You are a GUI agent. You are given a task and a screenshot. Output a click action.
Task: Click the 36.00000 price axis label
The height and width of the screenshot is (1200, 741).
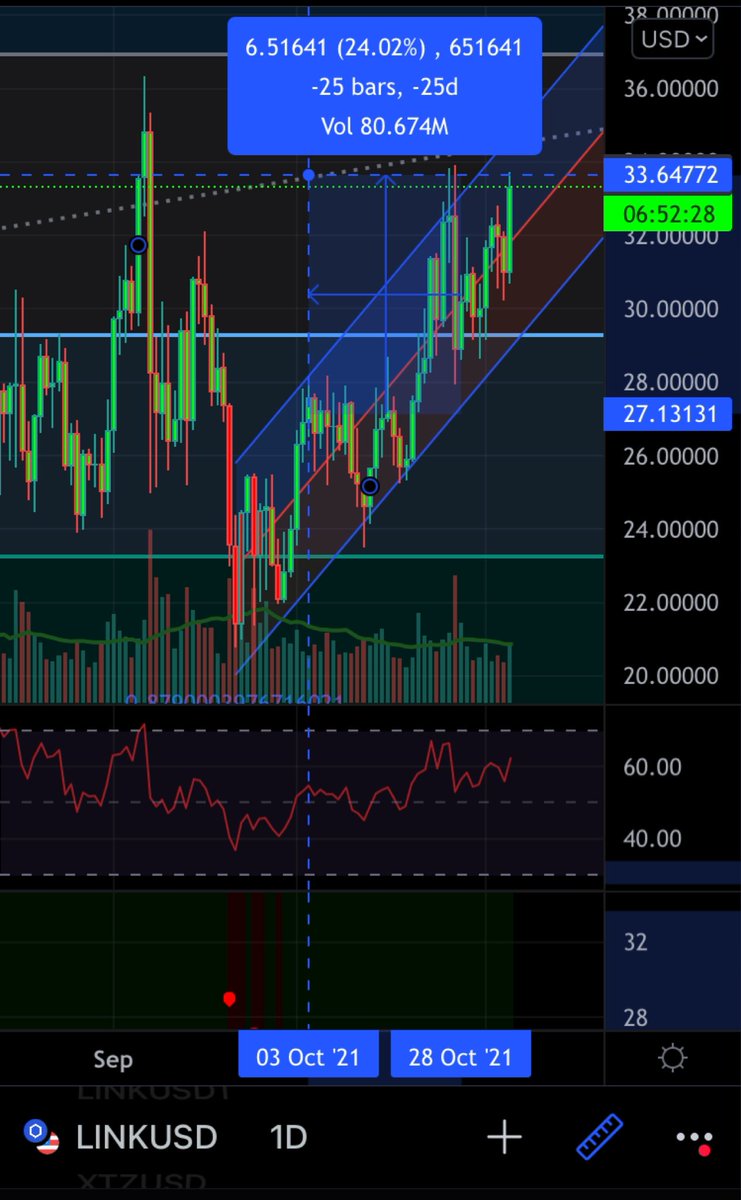[671, 89]
